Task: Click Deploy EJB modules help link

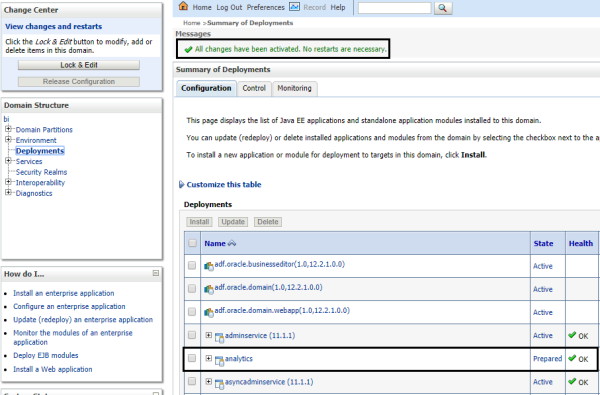Action: tap(46, 356)
